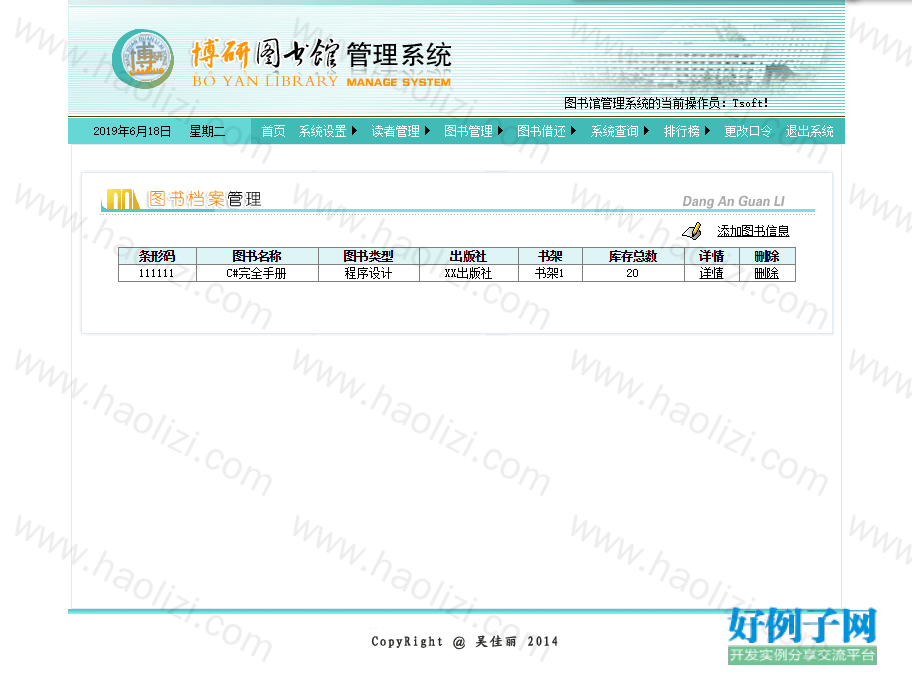Click the 图书类型 column header
912x675 pixels.
point(369,256)
